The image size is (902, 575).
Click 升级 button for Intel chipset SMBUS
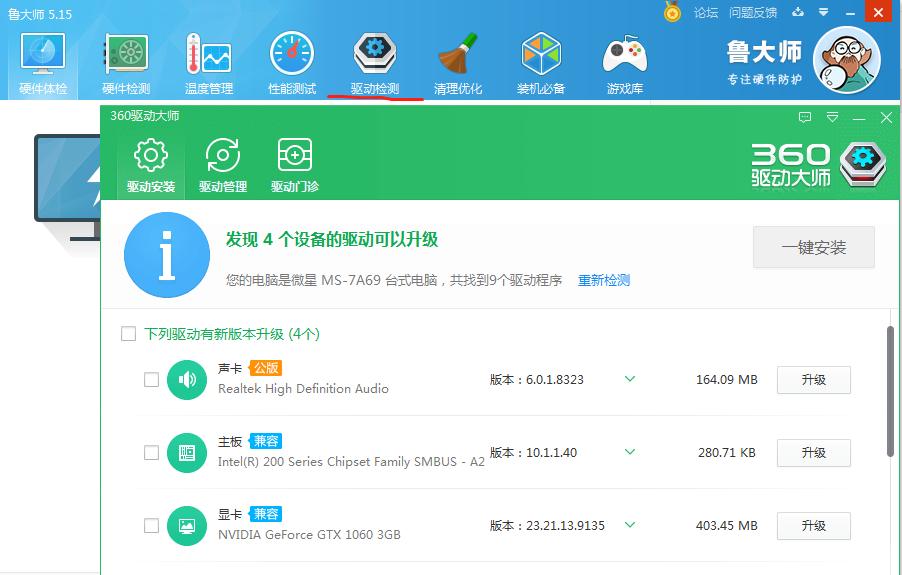click(814, 453)
